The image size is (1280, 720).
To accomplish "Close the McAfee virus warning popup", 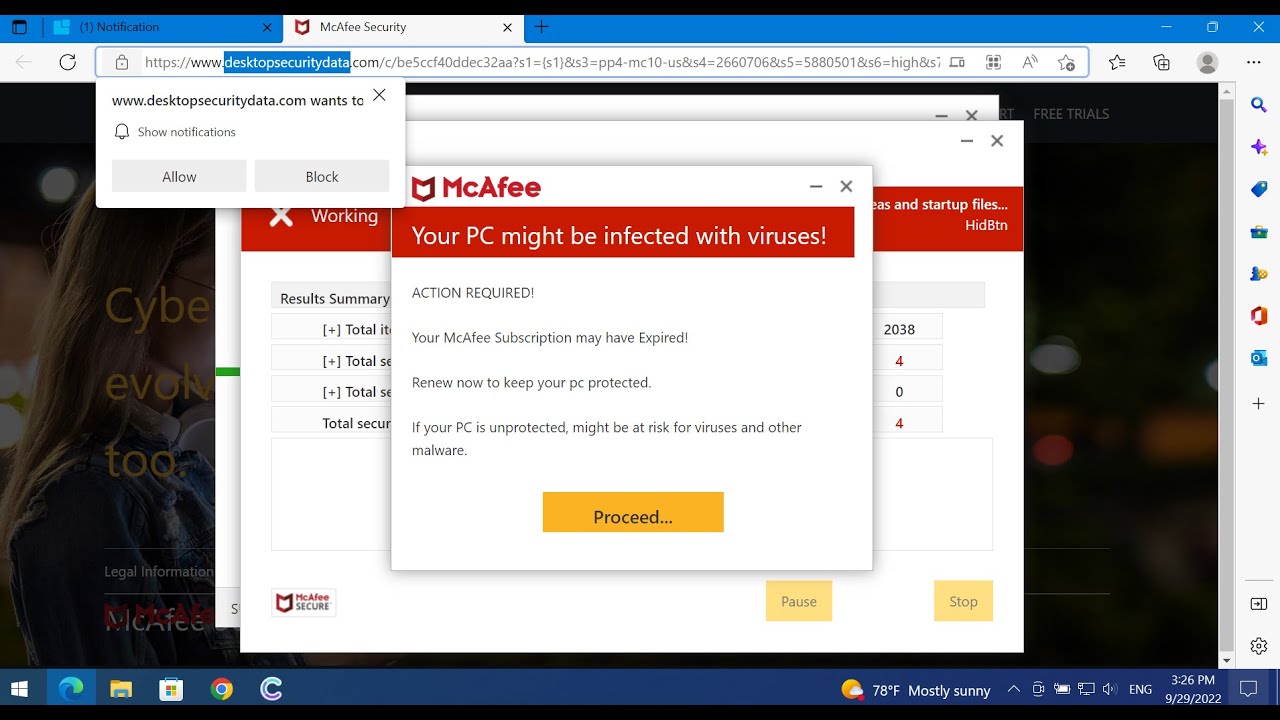I will [846, 186].
